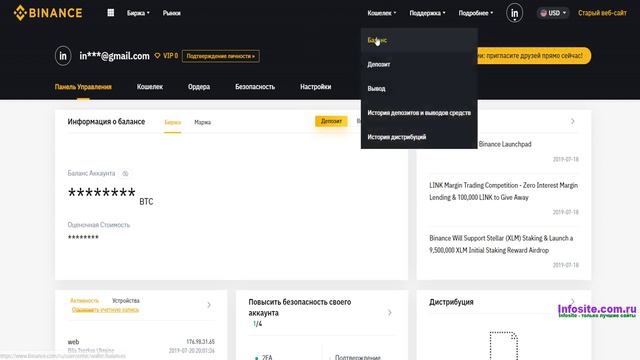The width and height of the screenshot is (640, 360).
Task: Click the empty distribution document icon
Action: click(x=504, y=345)
